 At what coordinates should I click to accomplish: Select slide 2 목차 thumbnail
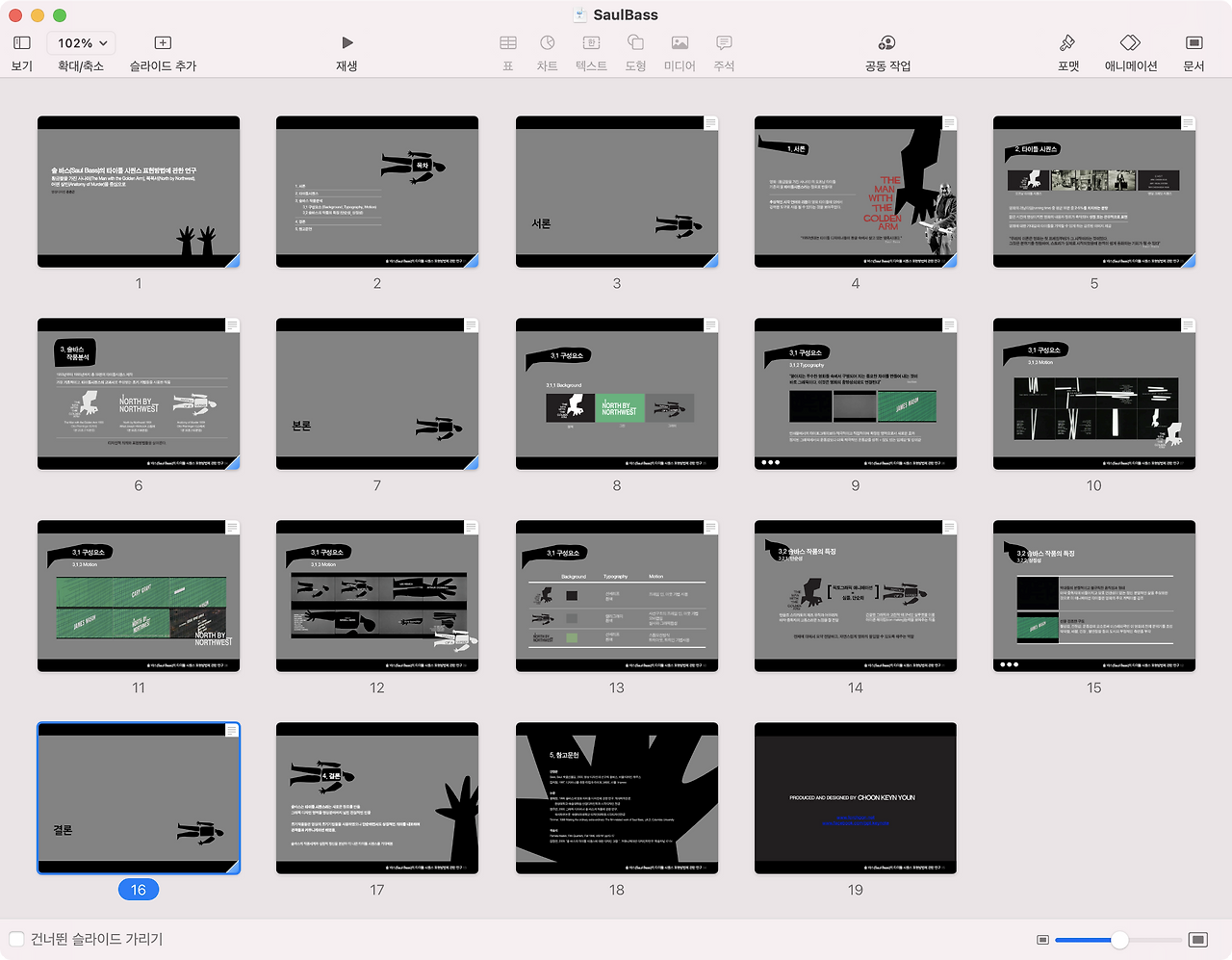click(x=377, y=192)
